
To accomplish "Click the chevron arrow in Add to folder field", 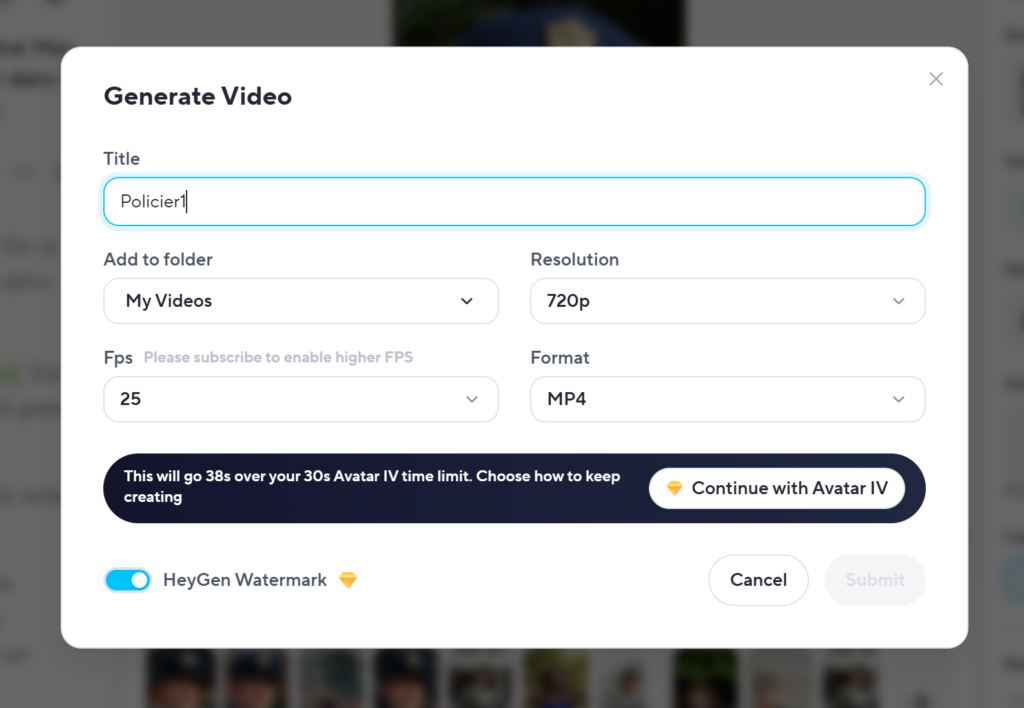I will (x=466, y=301).
